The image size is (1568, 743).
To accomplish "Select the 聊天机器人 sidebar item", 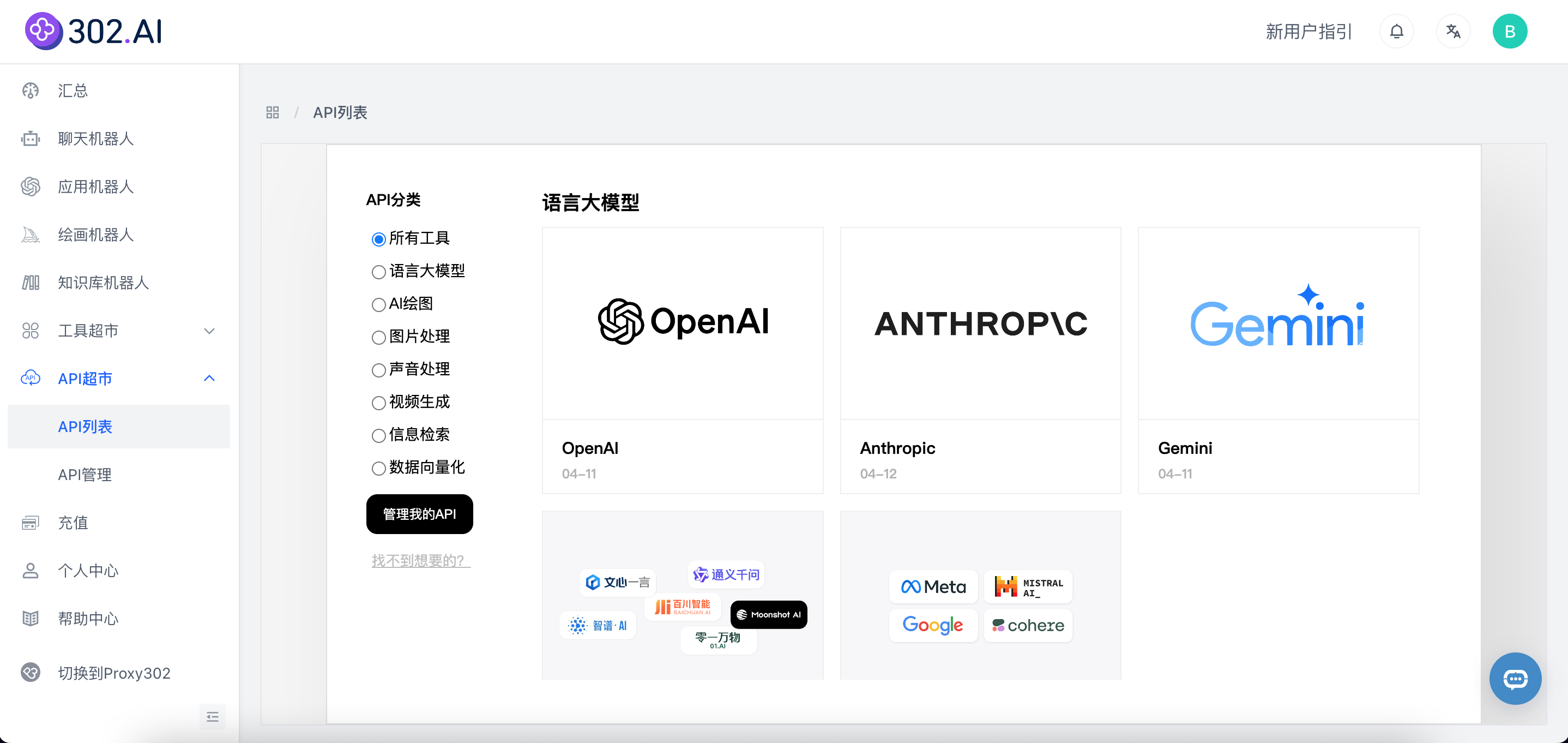I will (x=95, y=138).
